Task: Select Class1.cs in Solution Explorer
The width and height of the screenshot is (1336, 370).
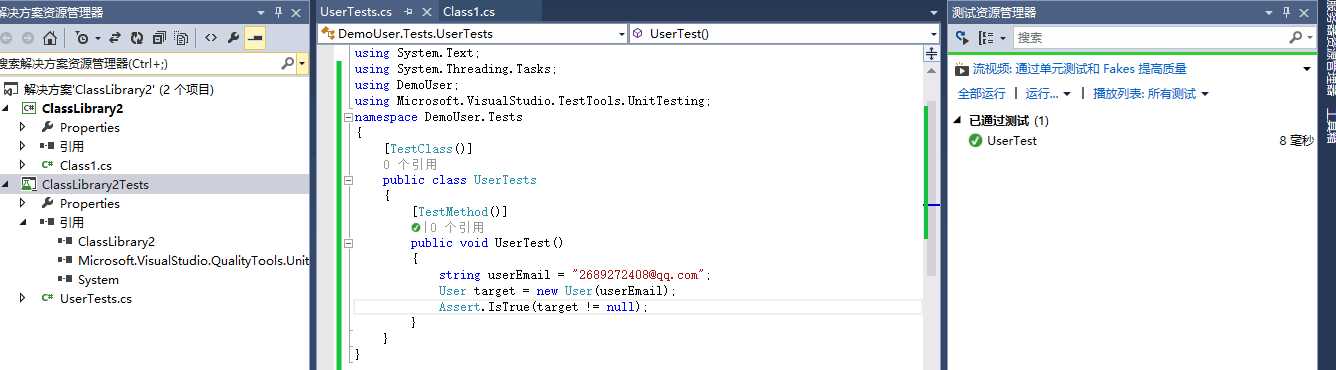Action: (86, 165)
